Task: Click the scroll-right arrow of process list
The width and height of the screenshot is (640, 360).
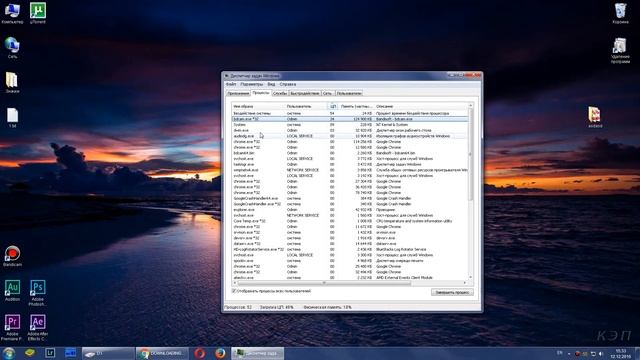Action: (x=464, y=283)
